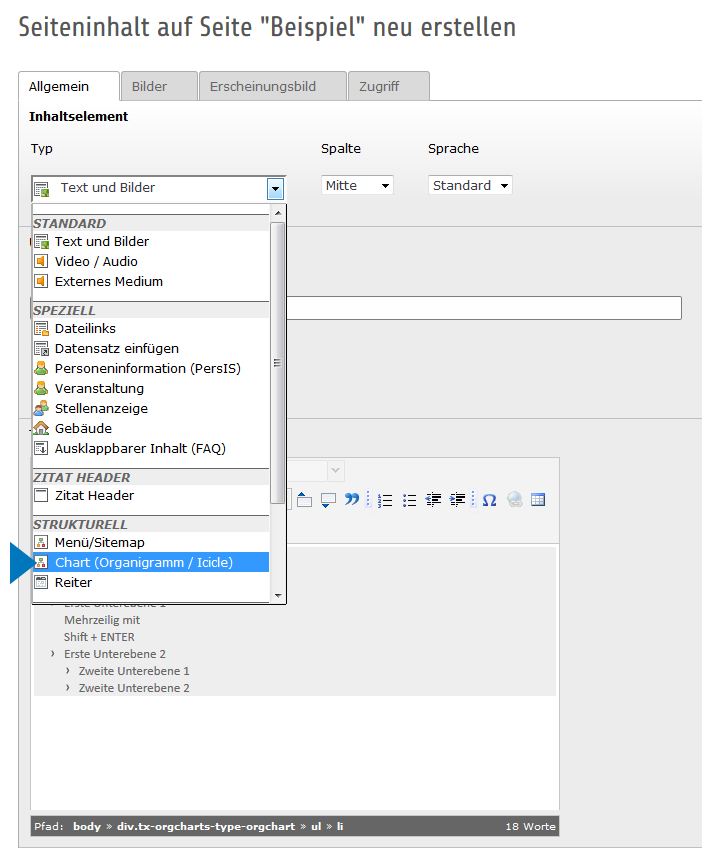Screen dimensions: 702x862
Task: Click the decrease indent icon
Action: click(434, 500)
